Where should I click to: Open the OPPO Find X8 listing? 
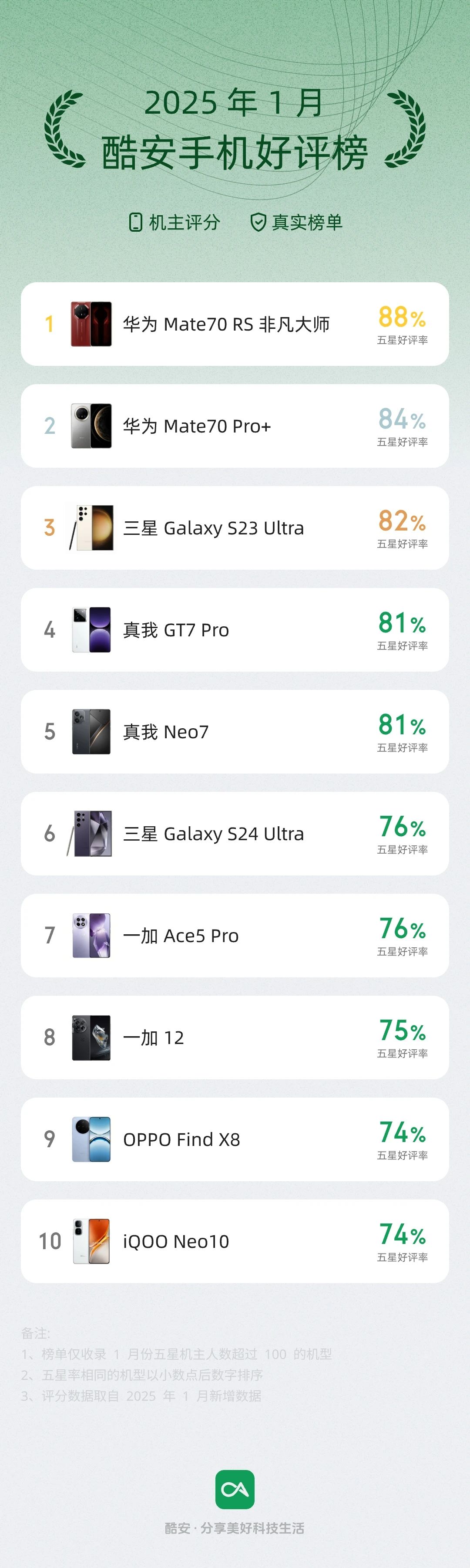(x=235, y=1139)
